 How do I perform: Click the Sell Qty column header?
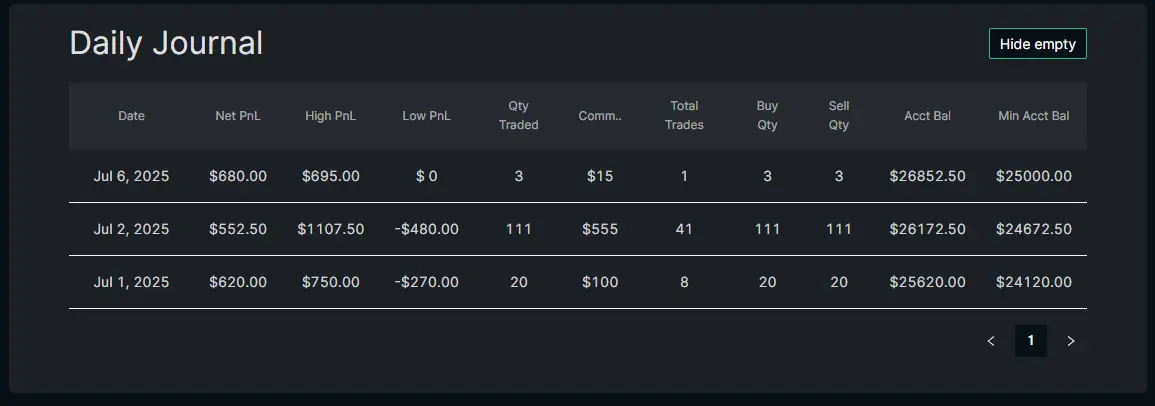839,116
